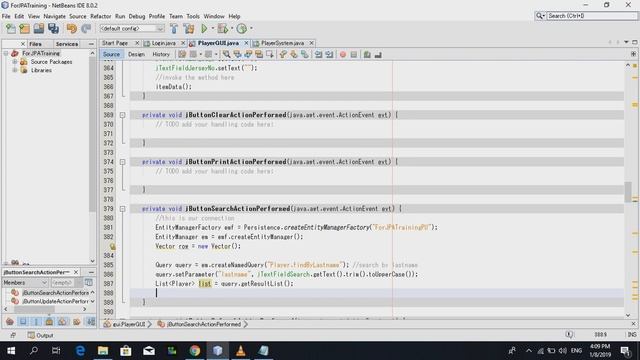Switch to the History view
Screen dimensions: 640x360
pos(161,54)
